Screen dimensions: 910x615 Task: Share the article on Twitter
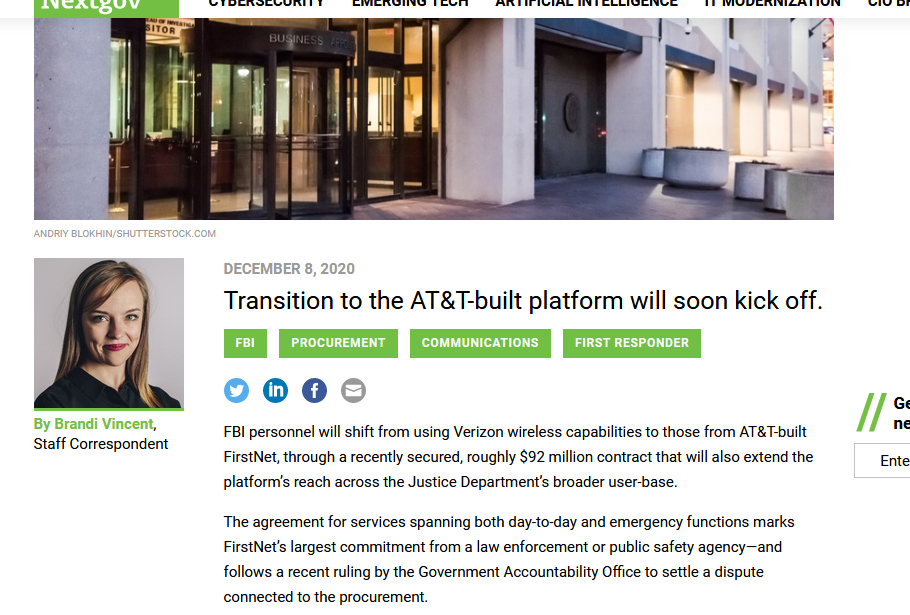(x=236, y=390)
